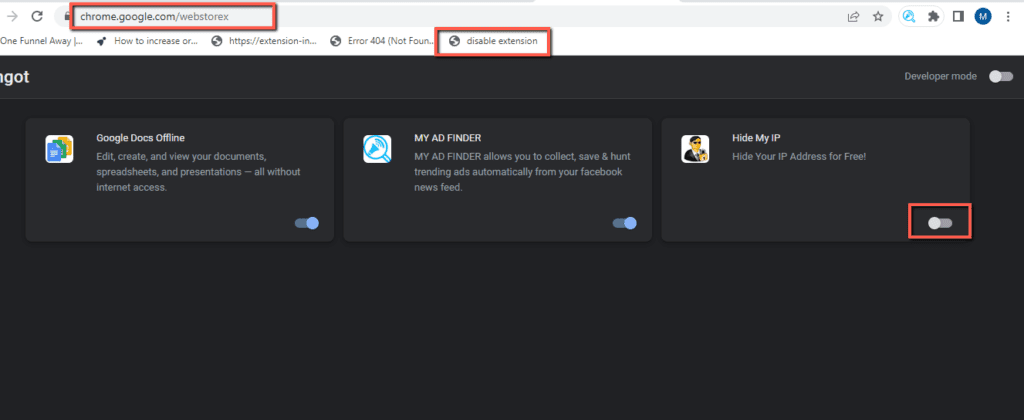The width and height of the screenshot is (1024, 420).
Task: Open the MY AD FINDER toolbar extension icon
Action: [x=909, y=17]
